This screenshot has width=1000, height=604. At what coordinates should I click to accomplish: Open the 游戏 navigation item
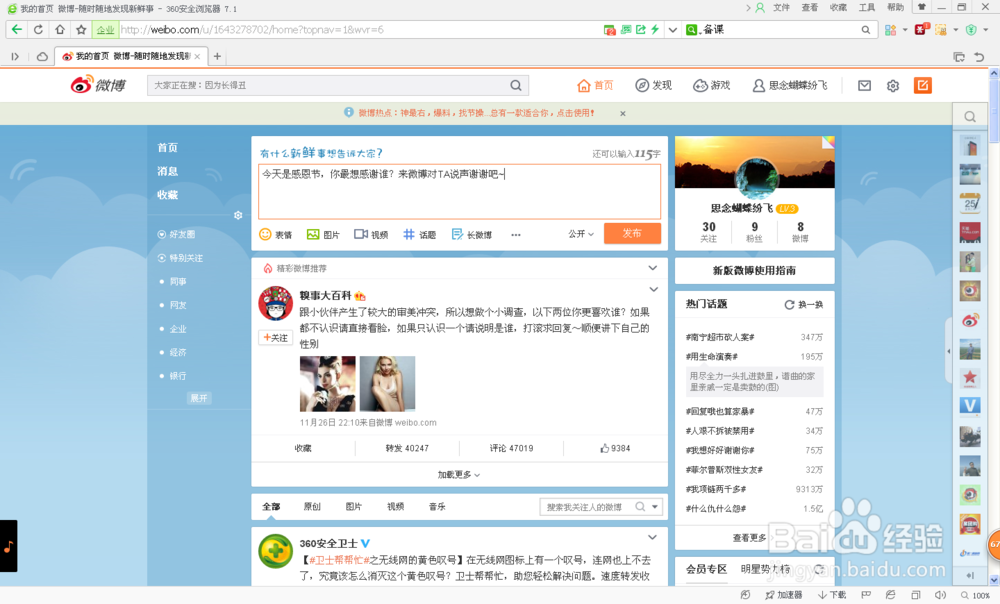click(x=711, y=85)
